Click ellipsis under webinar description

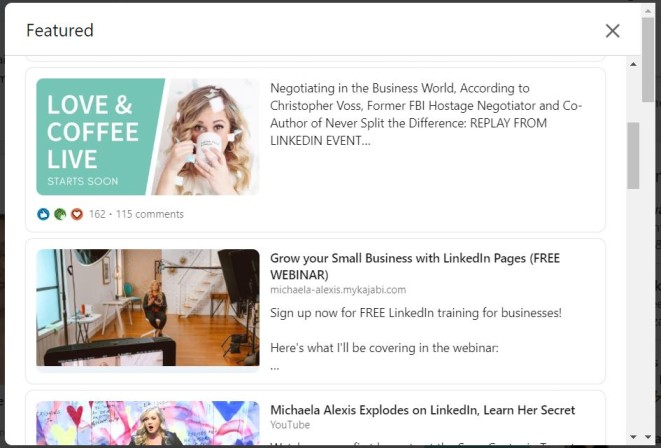tap(274, 368)
